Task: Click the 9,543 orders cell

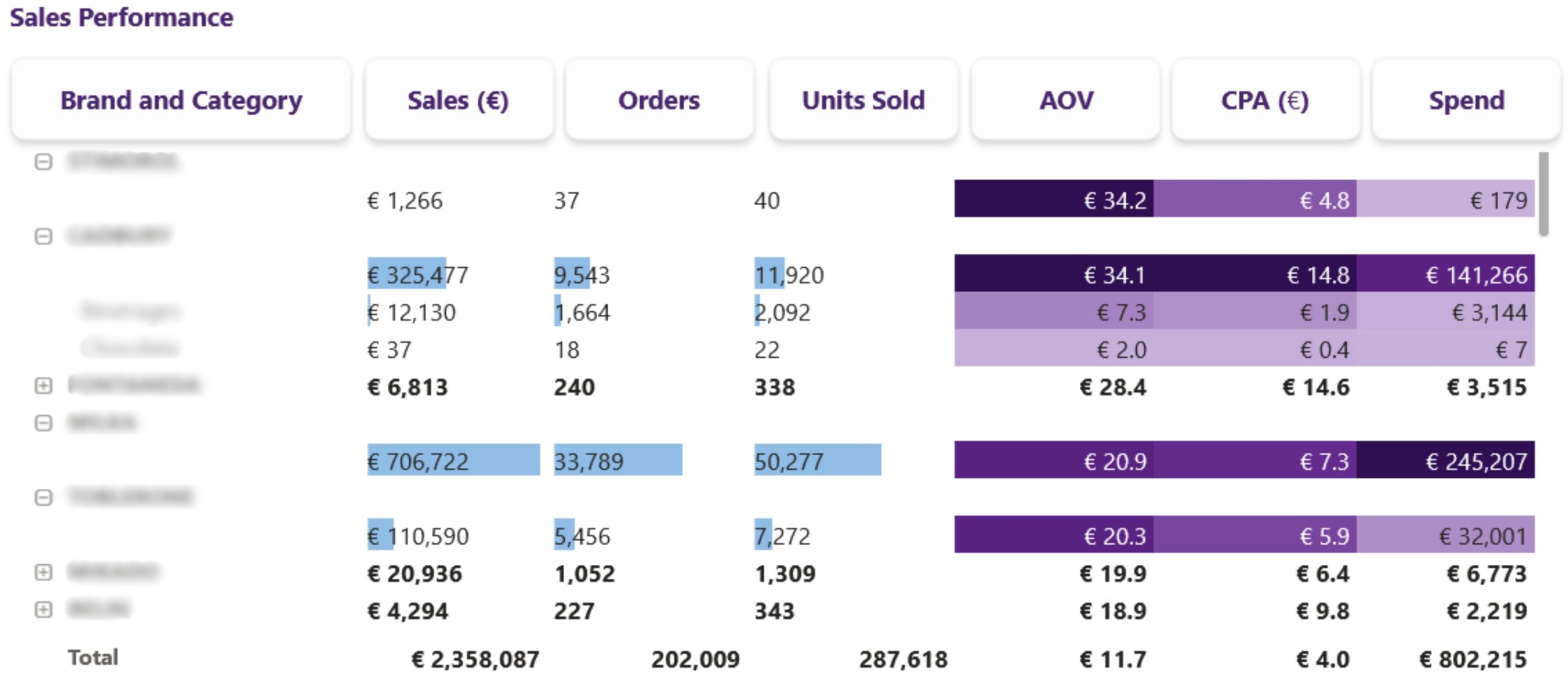Action: [x=582, y=275]
